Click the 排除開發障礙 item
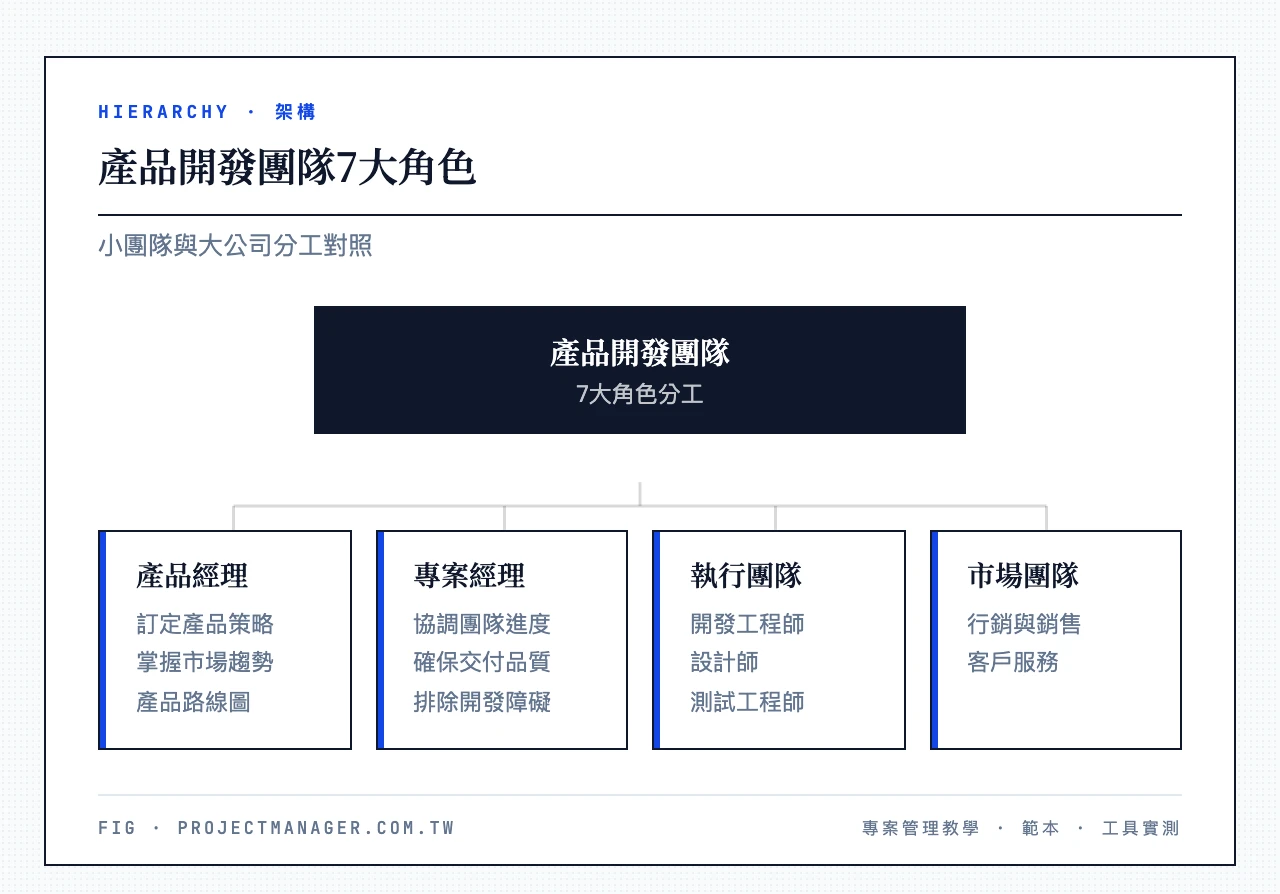1280x894 pixels. (x=482, y=702)
